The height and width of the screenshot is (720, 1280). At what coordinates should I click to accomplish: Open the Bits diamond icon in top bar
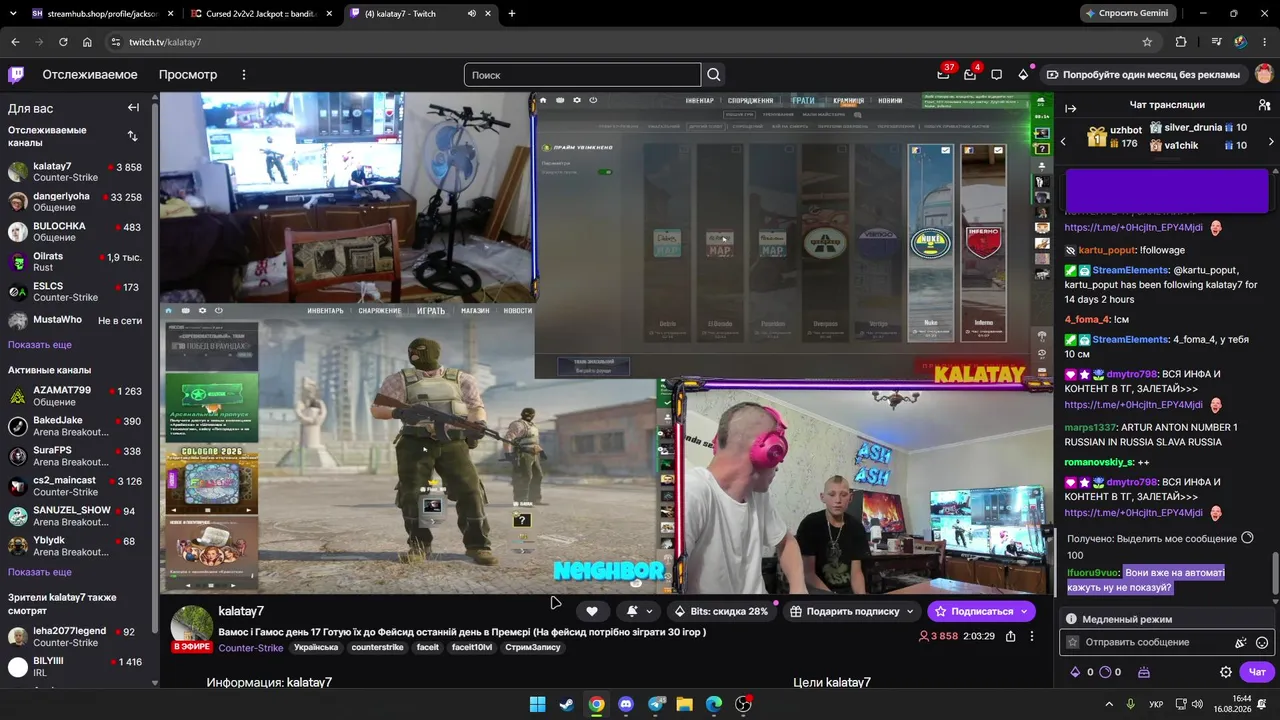(x=1023, y=75)
